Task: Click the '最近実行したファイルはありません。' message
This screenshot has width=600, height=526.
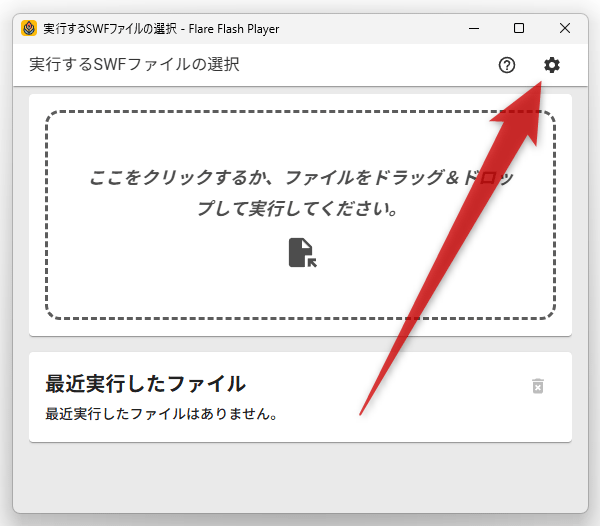Action: pyautogui.click(x=161, y=414)
